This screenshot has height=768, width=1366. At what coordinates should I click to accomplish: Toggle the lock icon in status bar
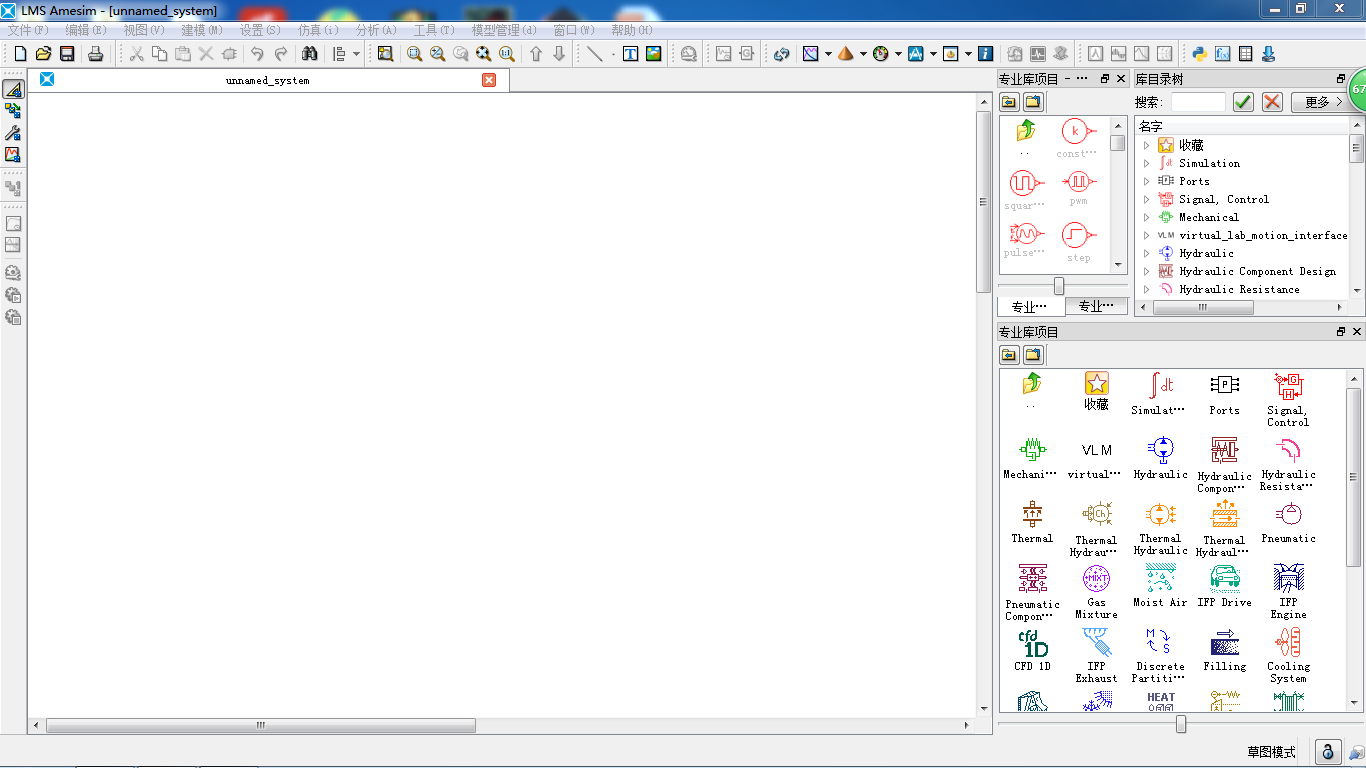point(1327,752)
